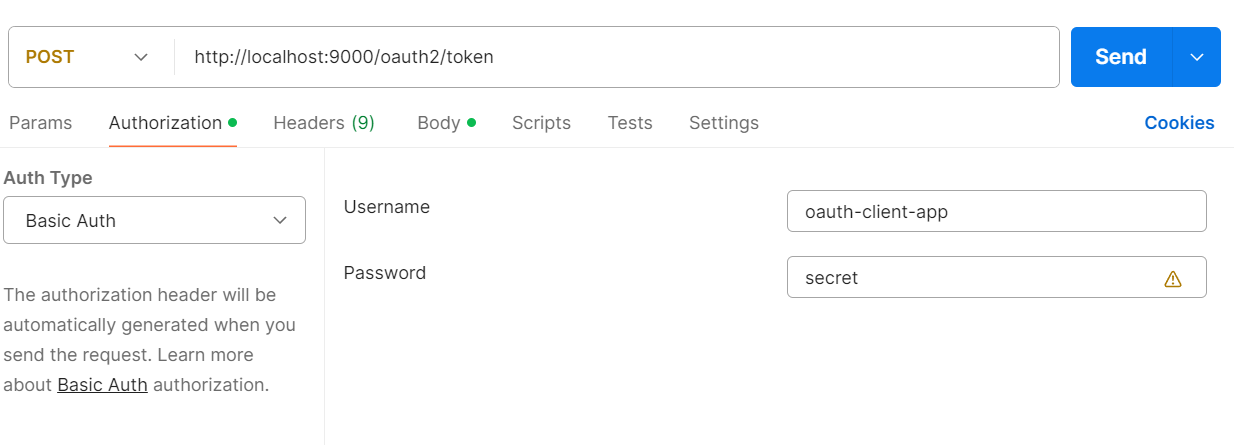Open the Headers (9) tab
The image size is (1234, 445).
(x=324, y=123)
